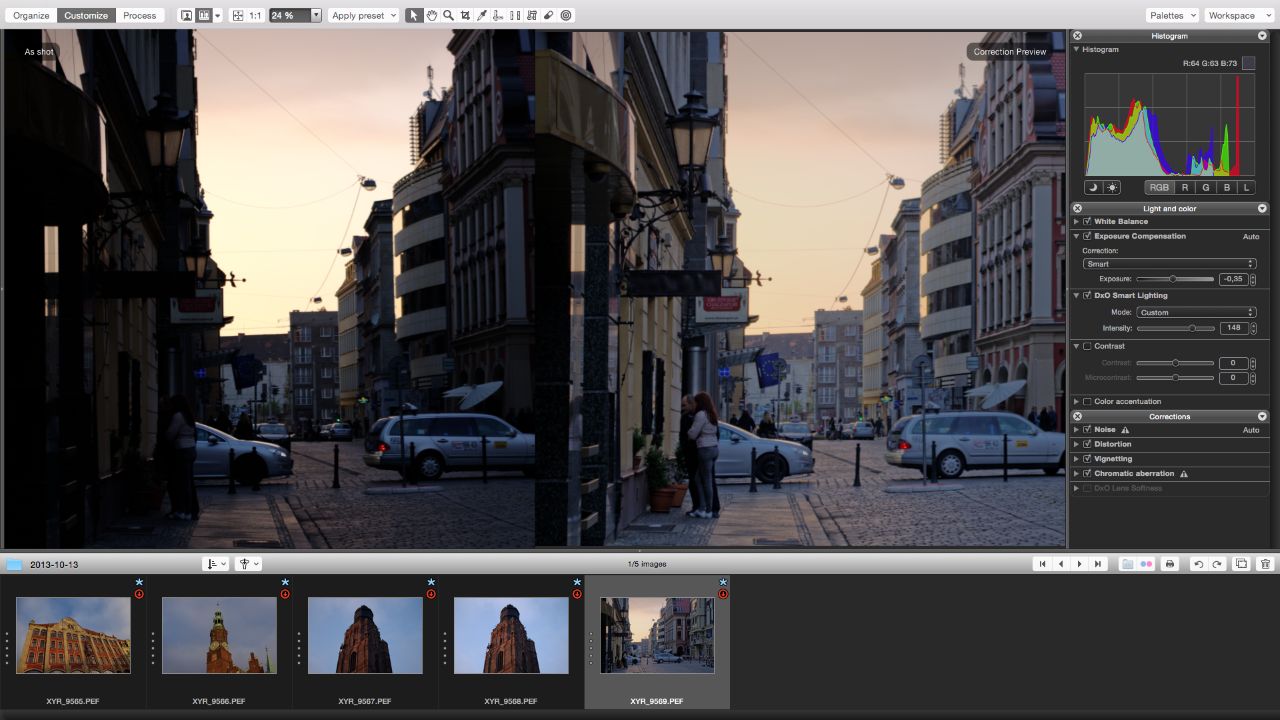Show highlight clipping with sun icon
Screen dimensions: 1280x720
(1112, 187)
